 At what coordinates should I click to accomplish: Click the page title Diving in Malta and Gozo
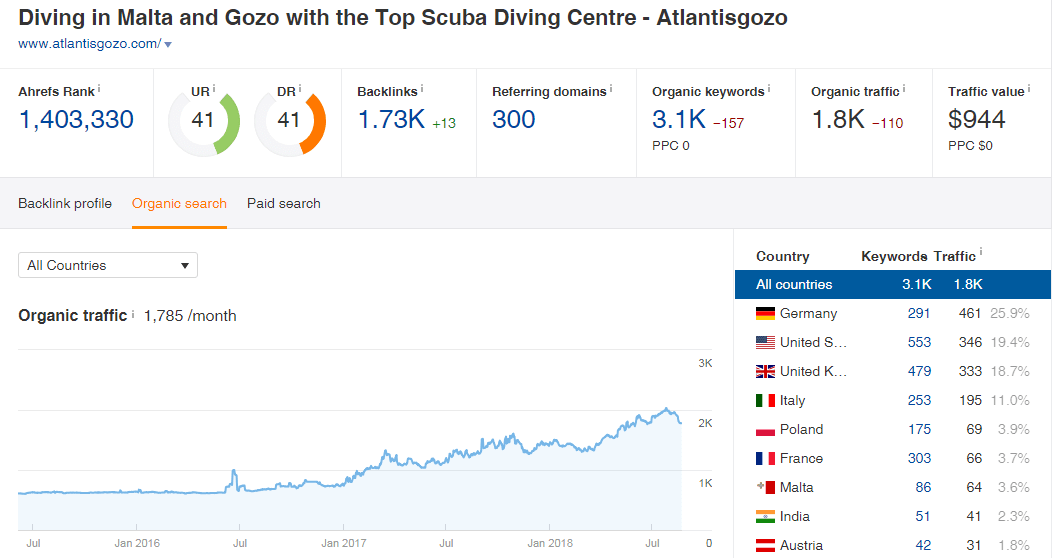pos(402,18)
